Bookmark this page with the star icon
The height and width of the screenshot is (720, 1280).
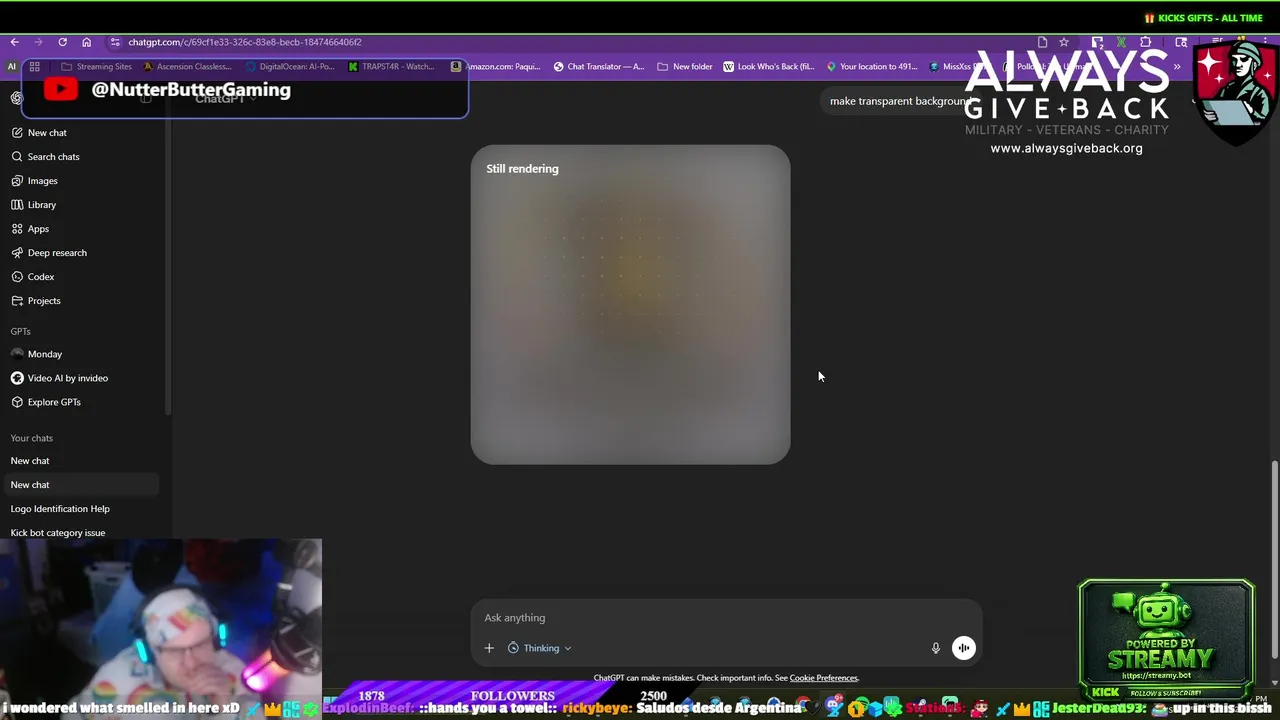(1064, 42)
